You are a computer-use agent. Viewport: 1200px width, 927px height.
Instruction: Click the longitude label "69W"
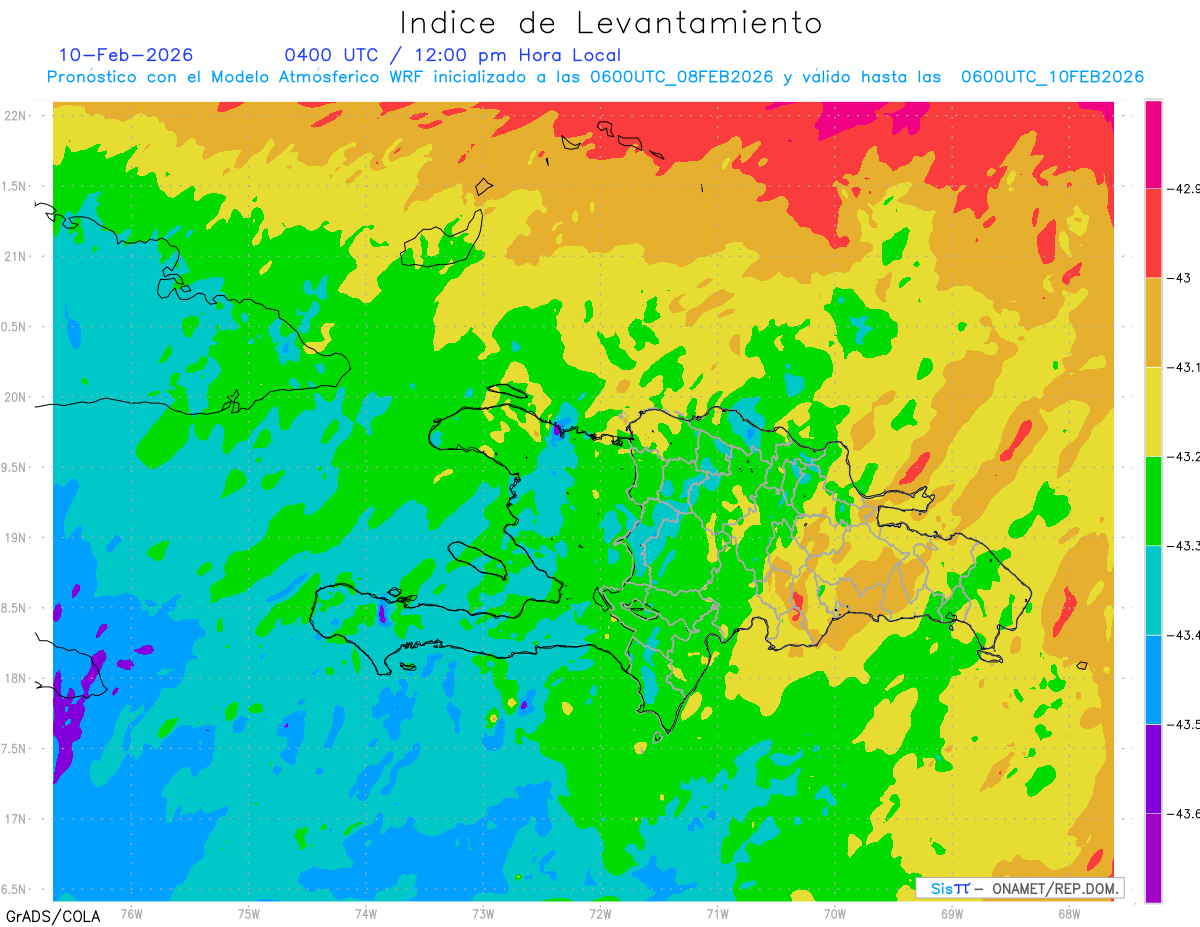(x=952, y=914)
